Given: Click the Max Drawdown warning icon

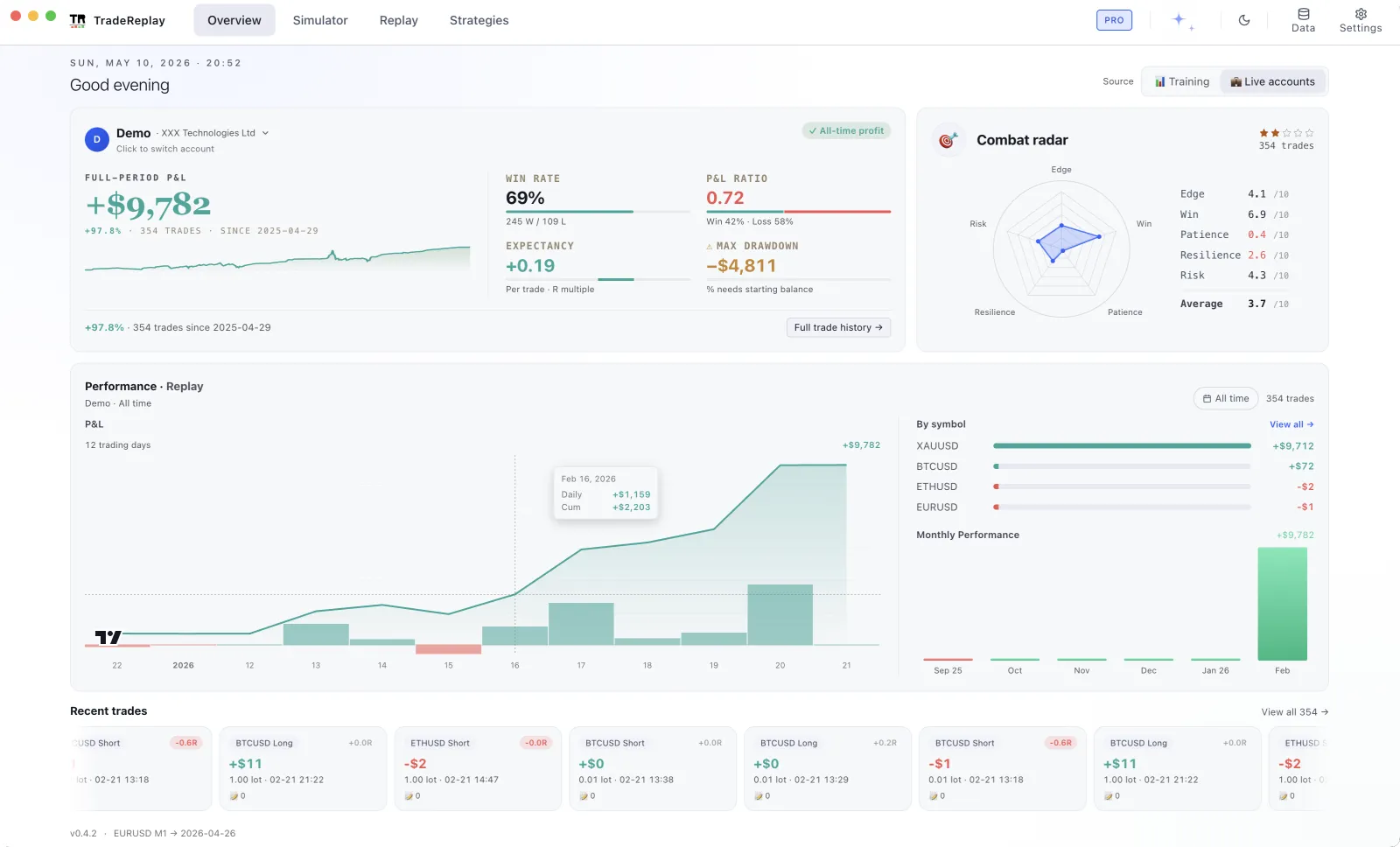Looking at the screenshot, I should [710, 247].
